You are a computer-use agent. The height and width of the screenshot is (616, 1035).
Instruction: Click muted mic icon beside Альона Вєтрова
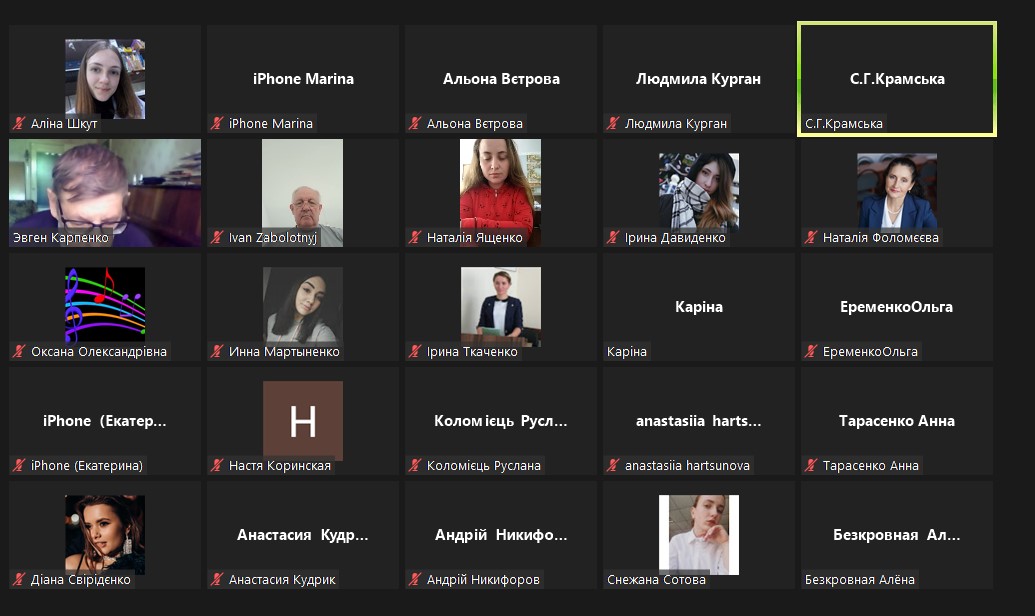pos(415,123)
